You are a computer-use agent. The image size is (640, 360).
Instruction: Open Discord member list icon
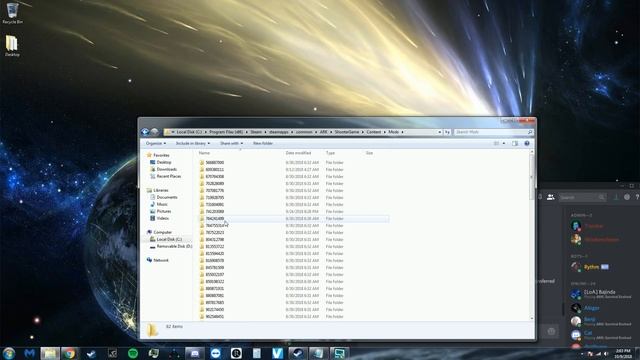coord(551,197)
